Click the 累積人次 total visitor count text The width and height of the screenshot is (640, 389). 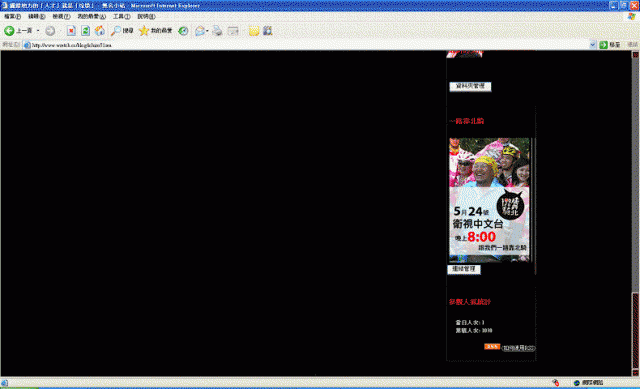[x=474, y=331]
